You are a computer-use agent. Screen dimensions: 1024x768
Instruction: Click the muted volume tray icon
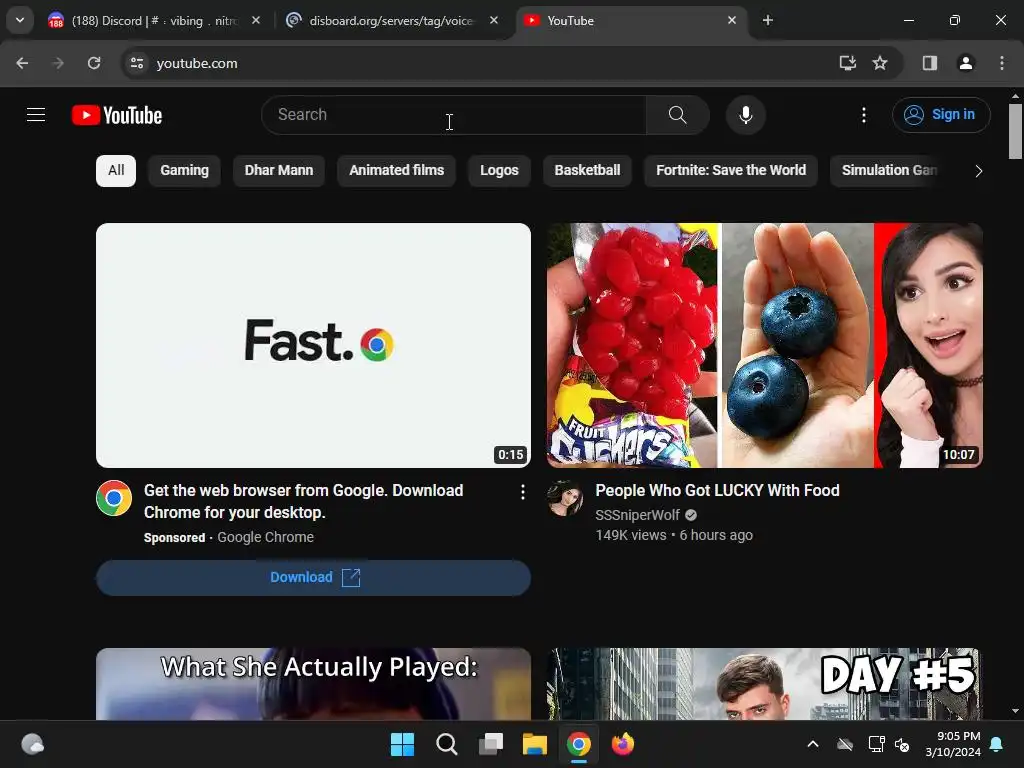(x=903, y=744)
